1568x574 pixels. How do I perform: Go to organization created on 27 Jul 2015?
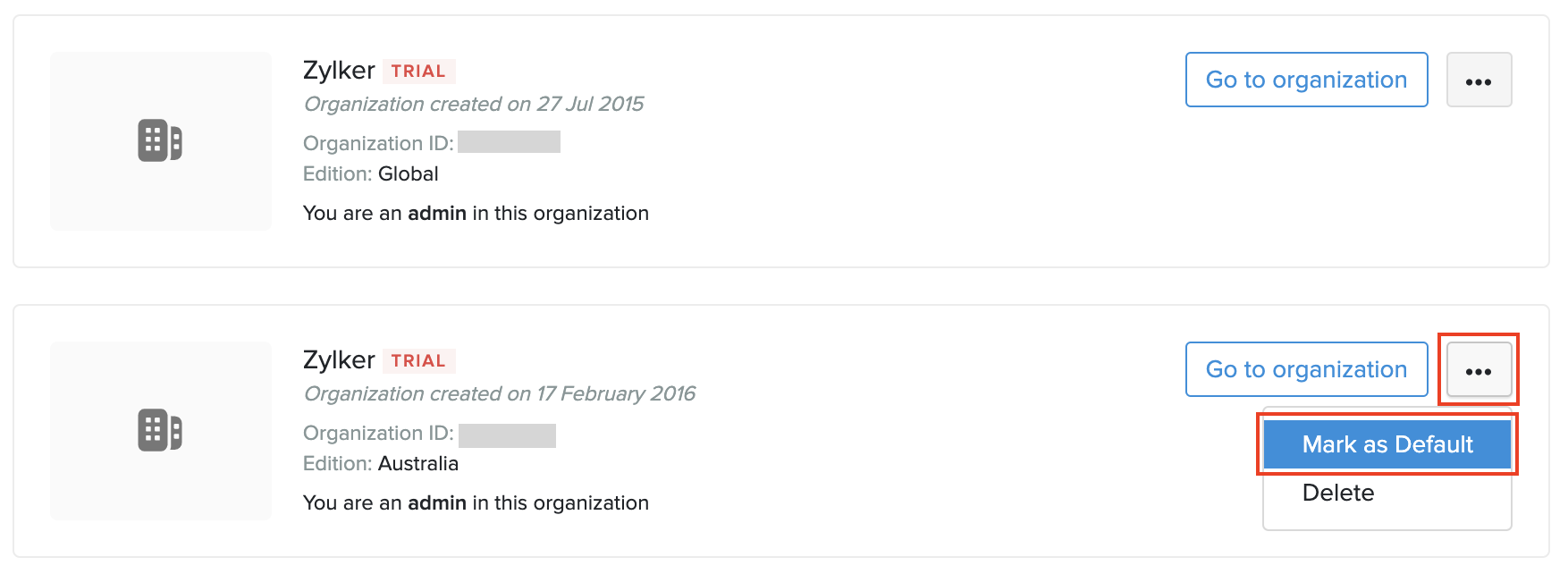coord(1306,80)
